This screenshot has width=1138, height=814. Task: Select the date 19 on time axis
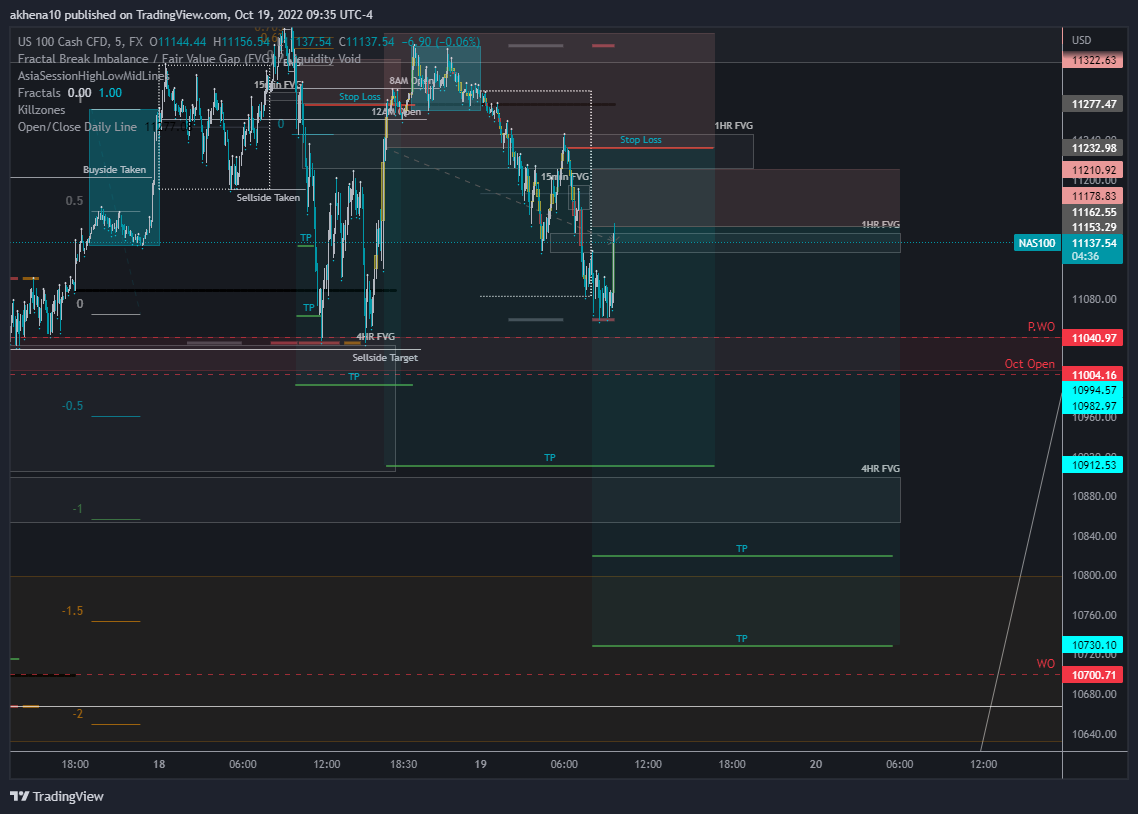click(x=480, y=764)
